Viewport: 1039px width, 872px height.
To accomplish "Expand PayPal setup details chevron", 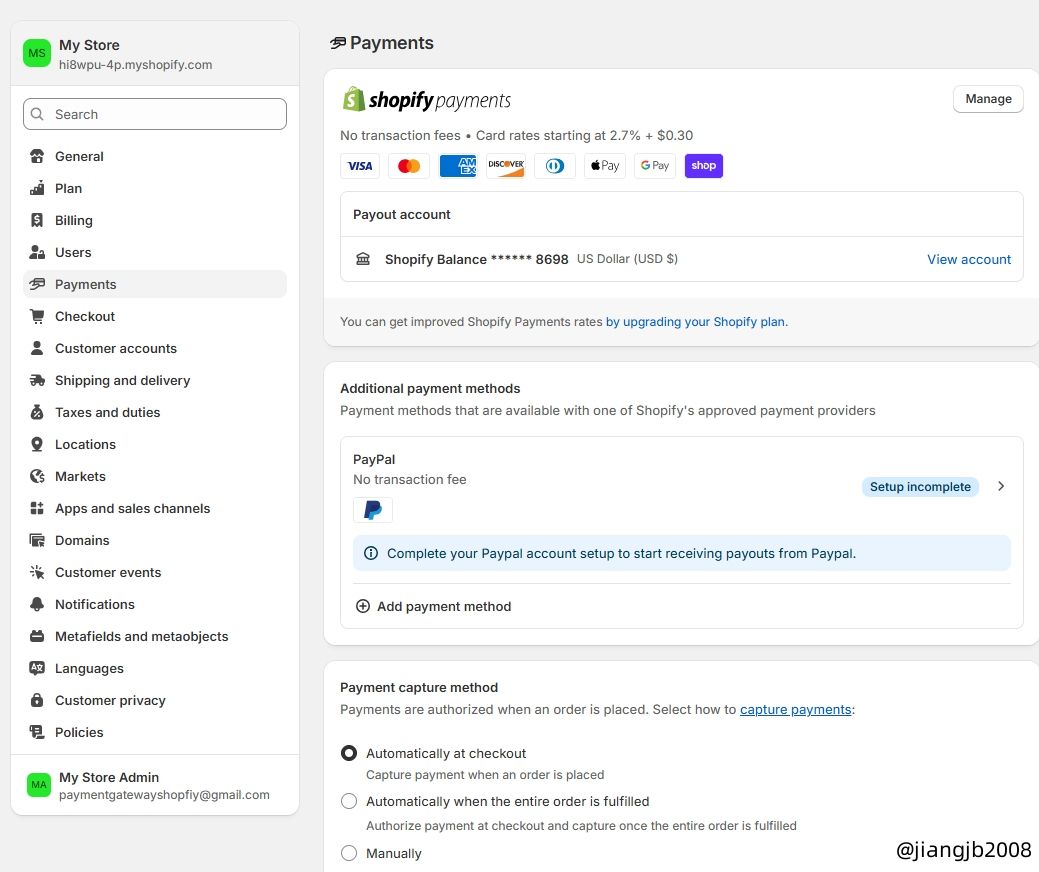I will pyautogui.click(x=1001, y=486).
